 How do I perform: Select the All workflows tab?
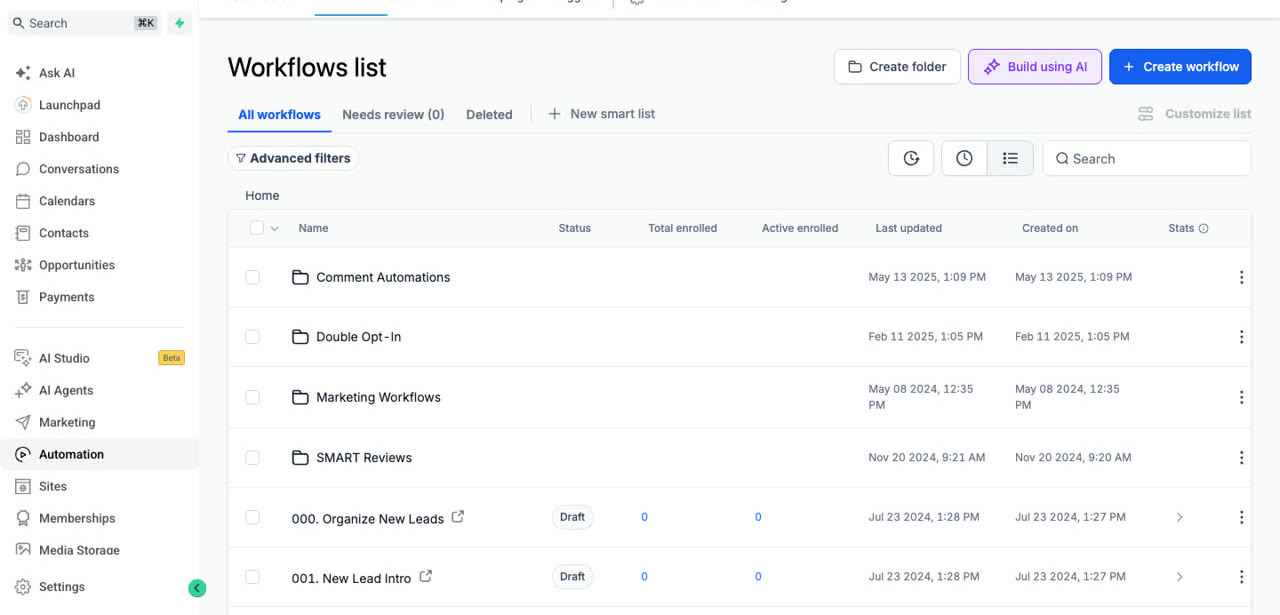tap(279, 114)
